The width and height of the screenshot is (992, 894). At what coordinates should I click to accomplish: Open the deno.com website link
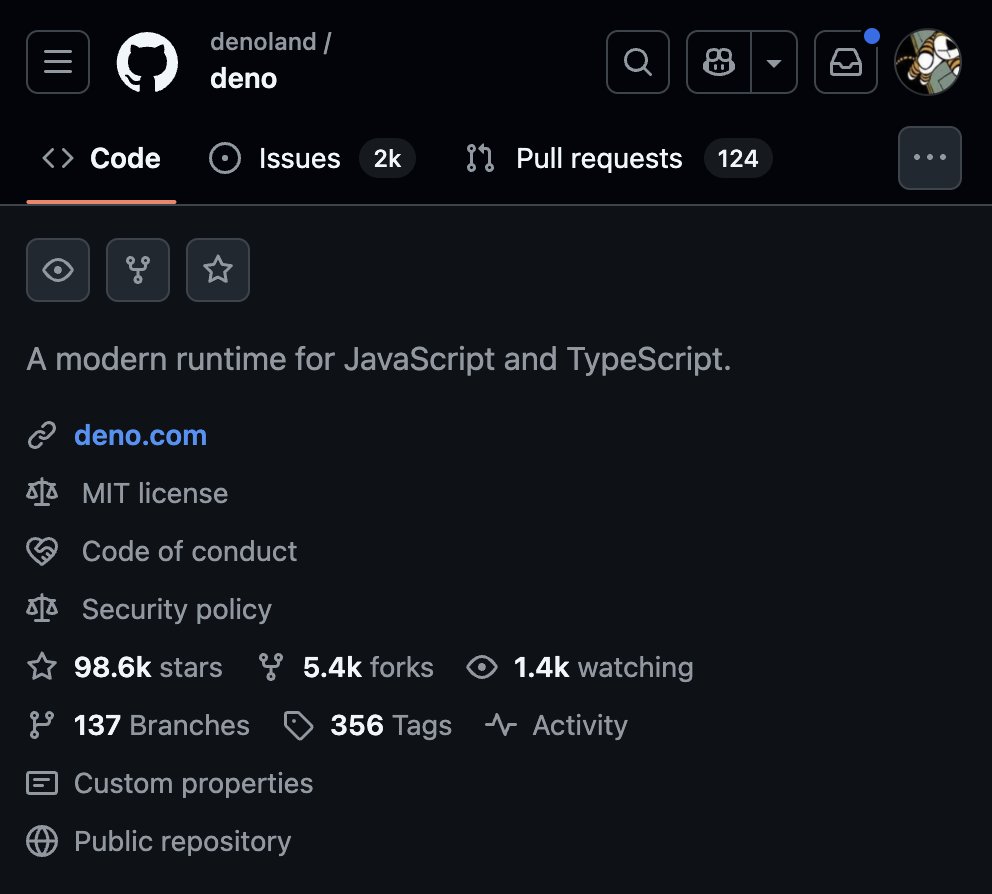point(140,435)
